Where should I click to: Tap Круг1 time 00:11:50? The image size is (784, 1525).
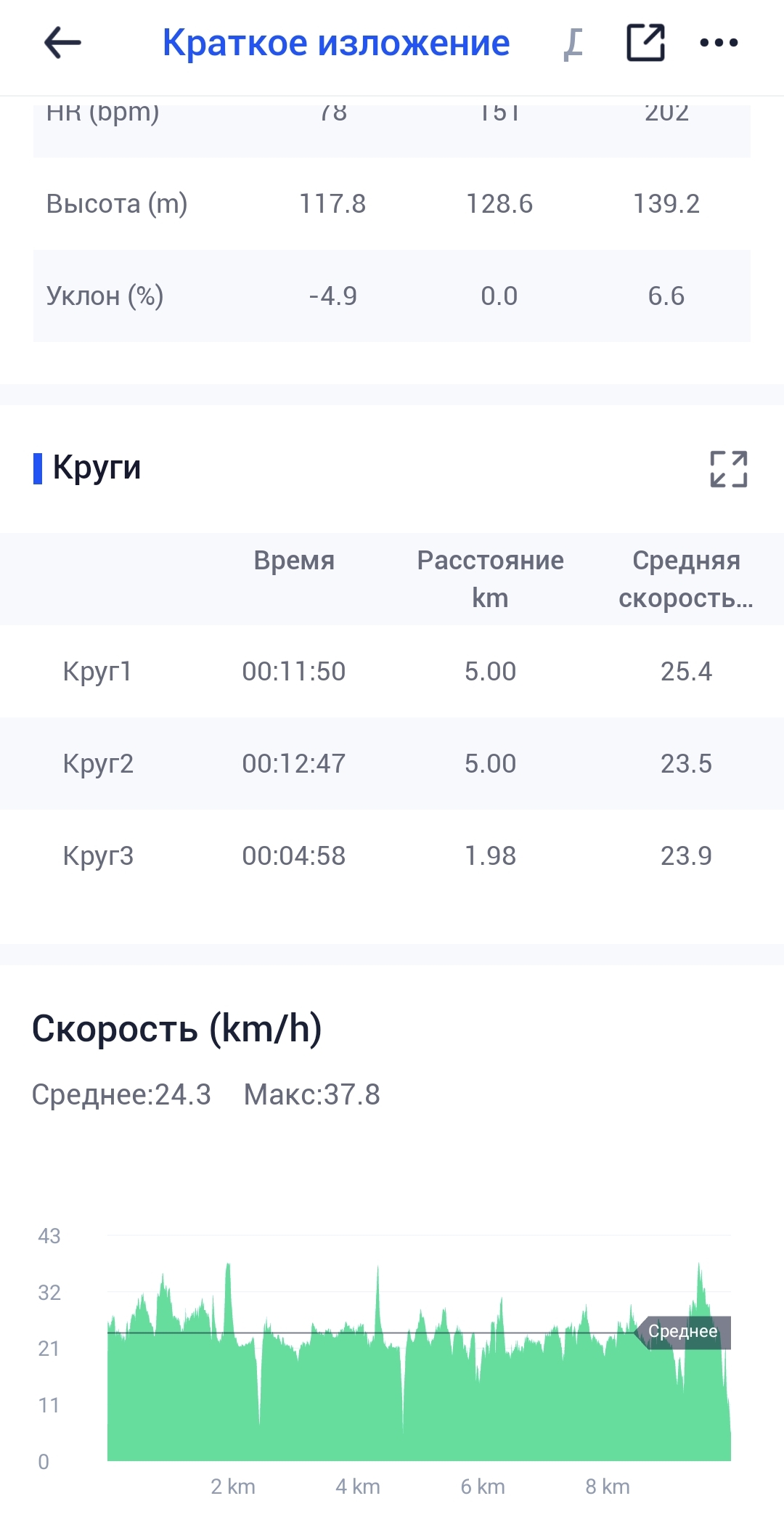tap(294, 672)
